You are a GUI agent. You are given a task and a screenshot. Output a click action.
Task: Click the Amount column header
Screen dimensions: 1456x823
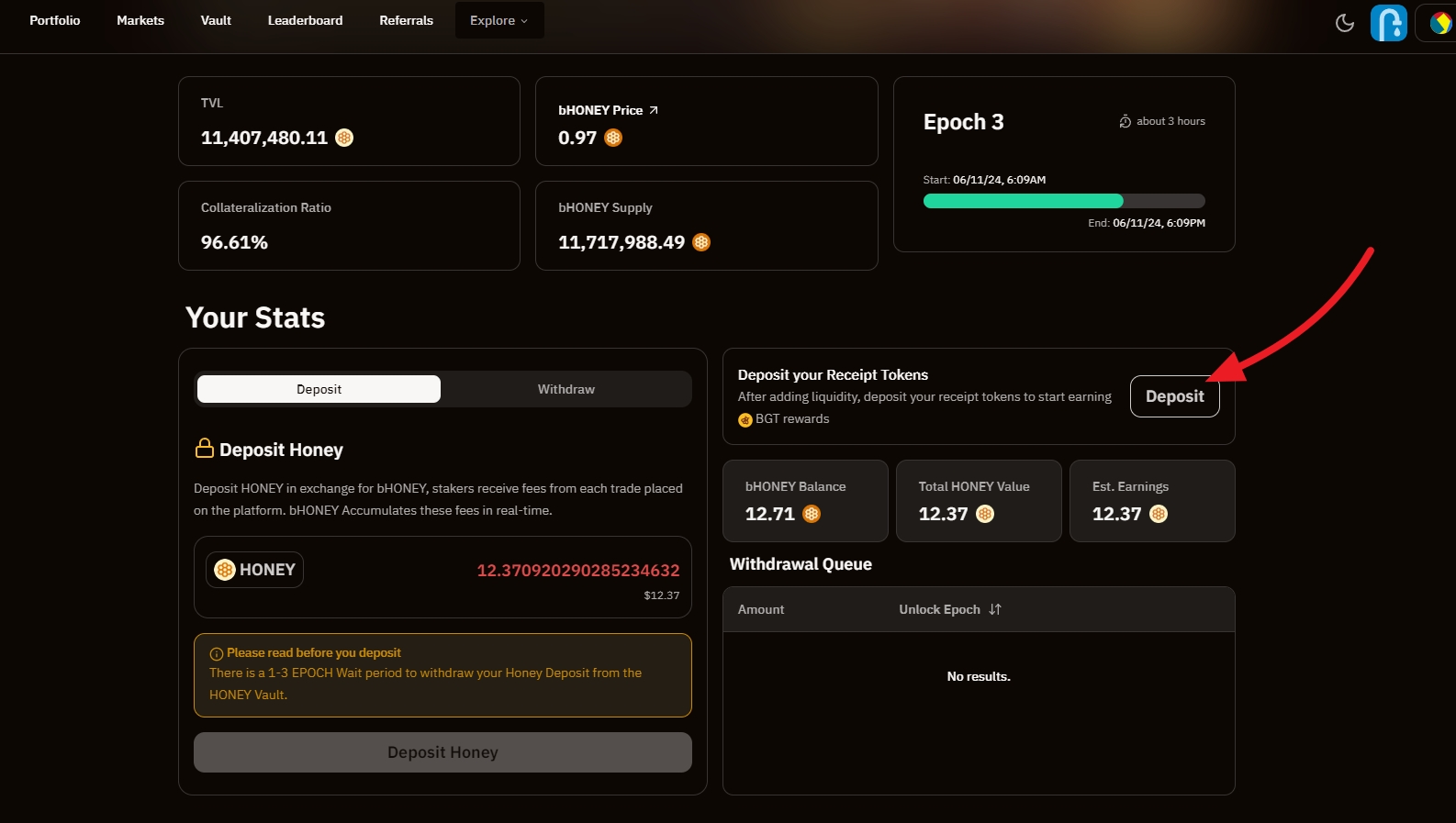(761, 609)
